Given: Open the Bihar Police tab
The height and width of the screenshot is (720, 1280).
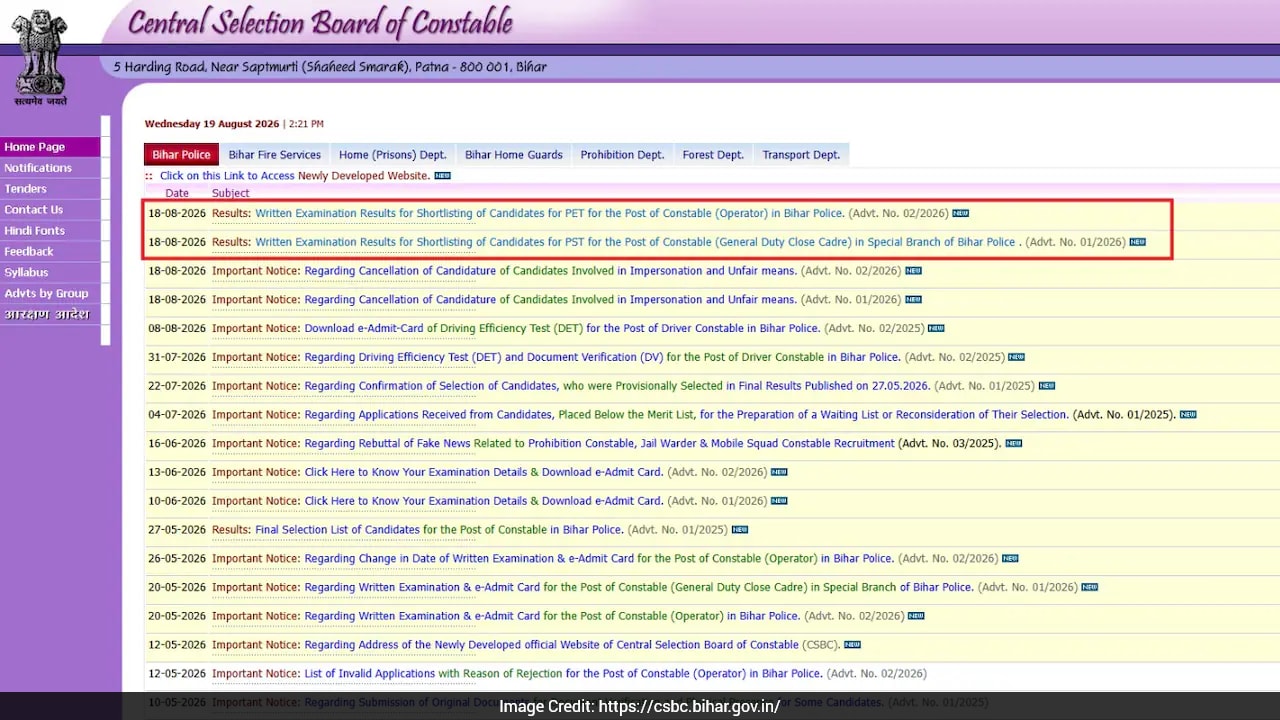Looking at the screenshot, I should pyautogui.click(x=181, y=155).
